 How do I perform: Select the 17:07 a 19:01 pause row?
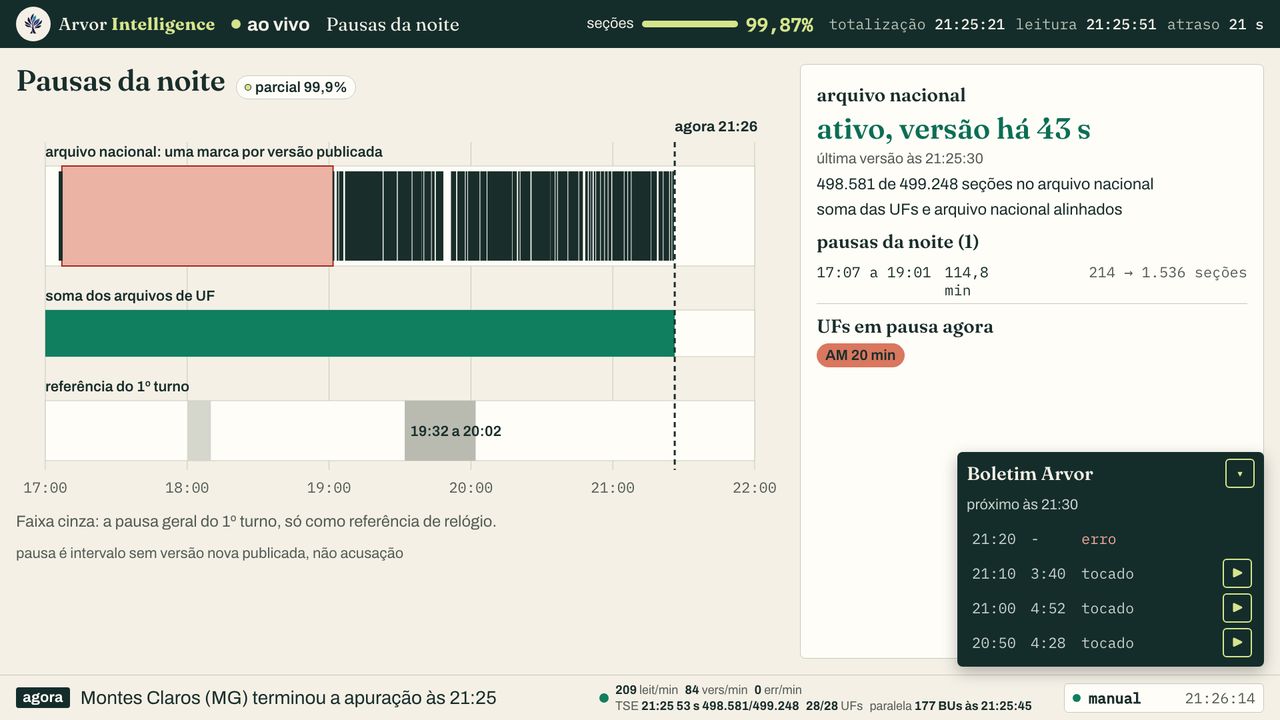click(1032, 281)
